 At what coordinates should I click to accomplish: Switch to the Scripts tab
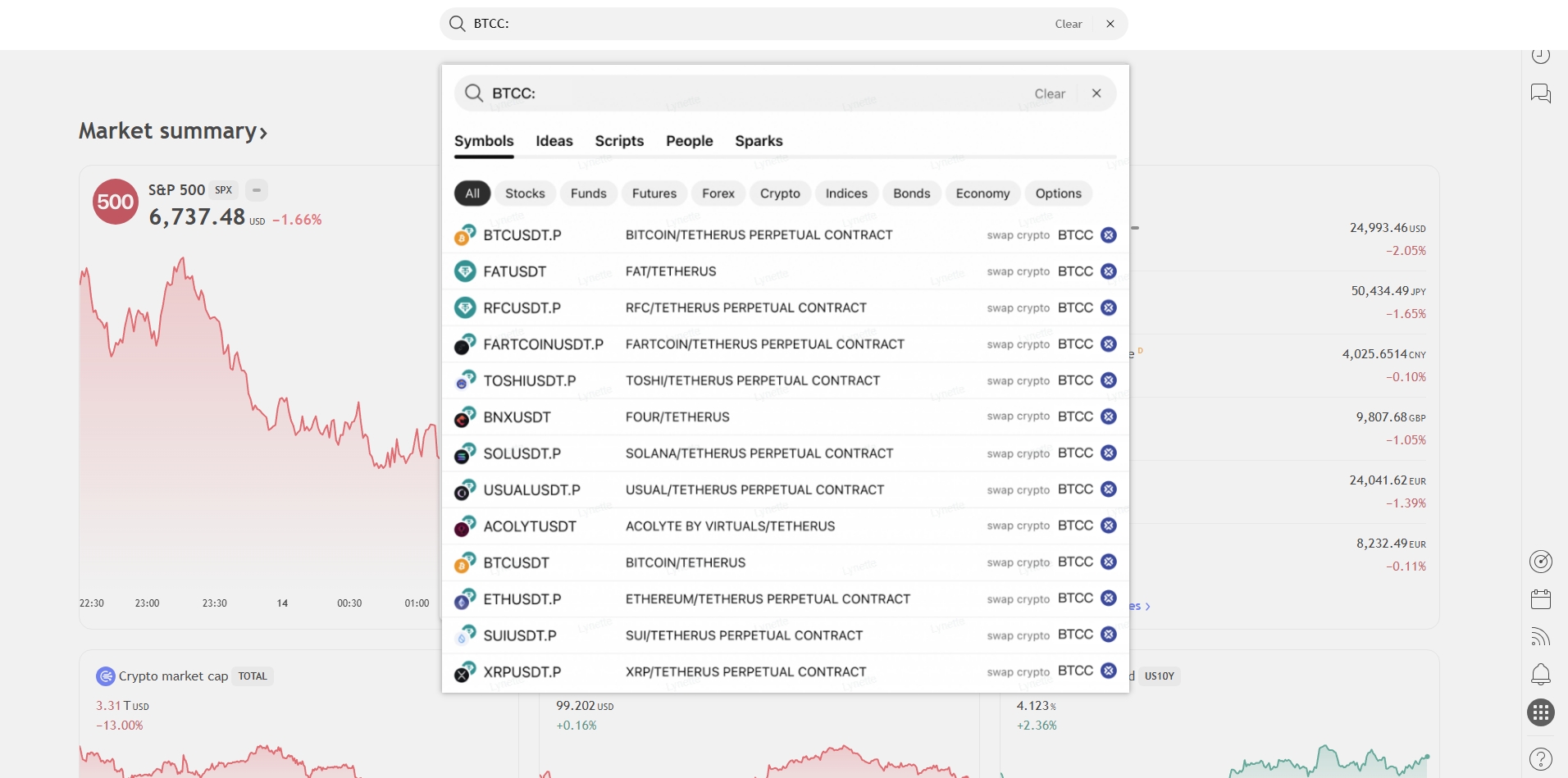coord(619,141)
